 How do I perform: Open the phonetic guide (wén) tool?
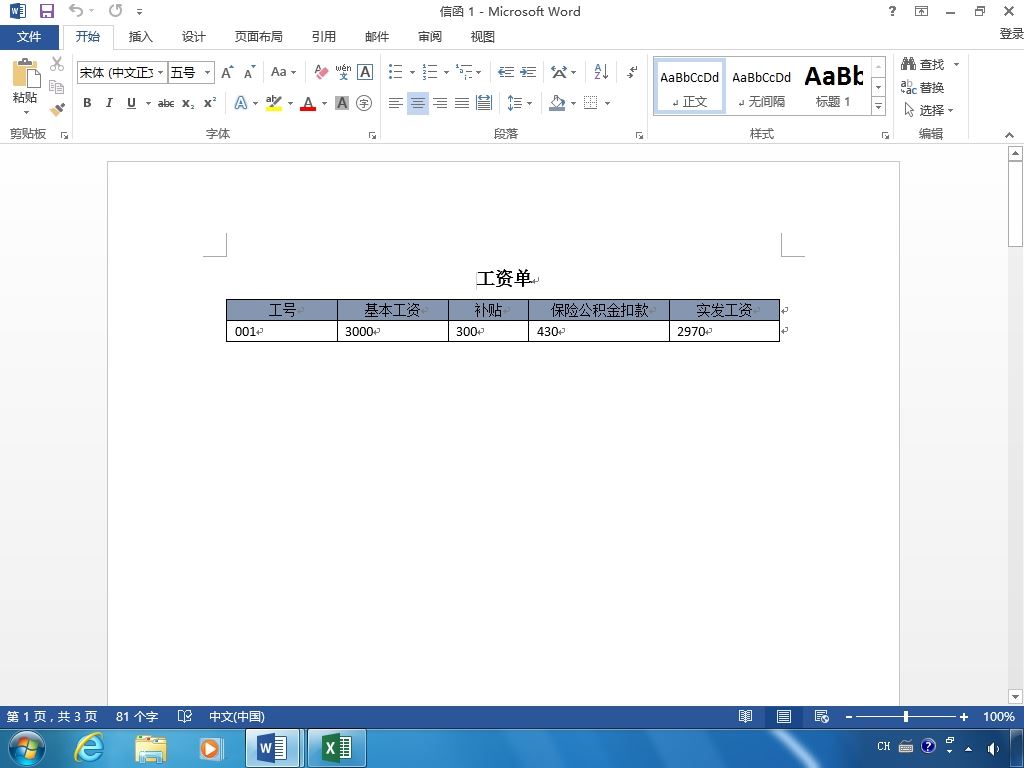pos(343,72)
